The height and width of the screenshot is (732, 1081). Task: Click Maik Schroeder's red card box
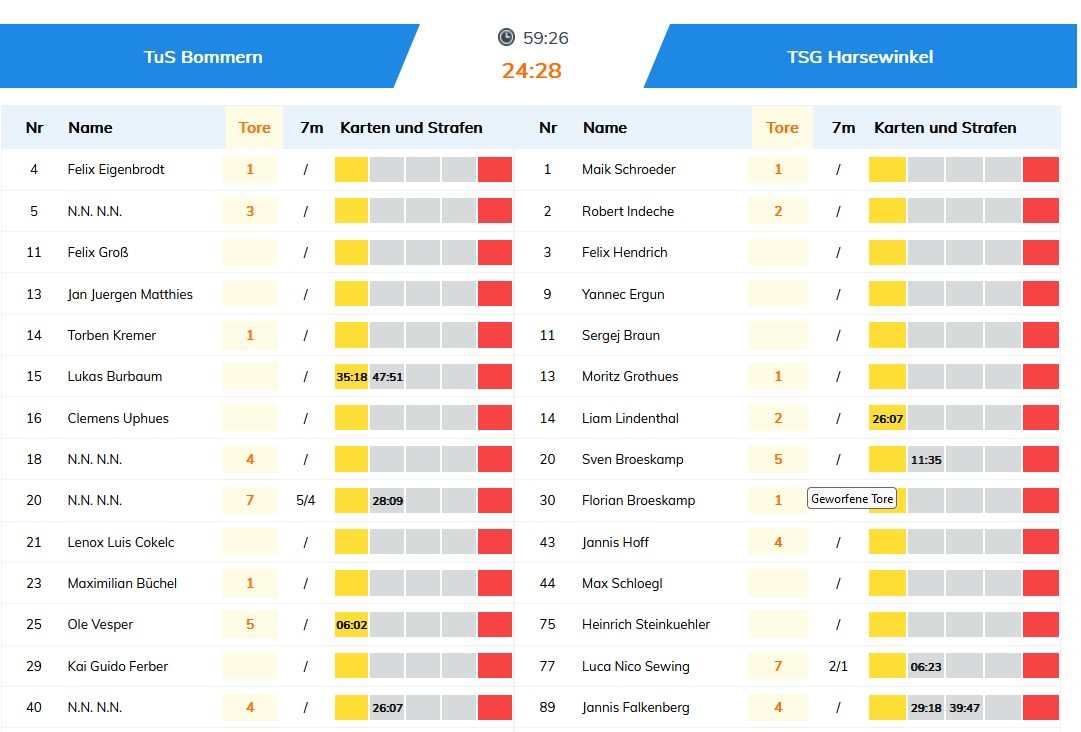tap(1041, 169)
